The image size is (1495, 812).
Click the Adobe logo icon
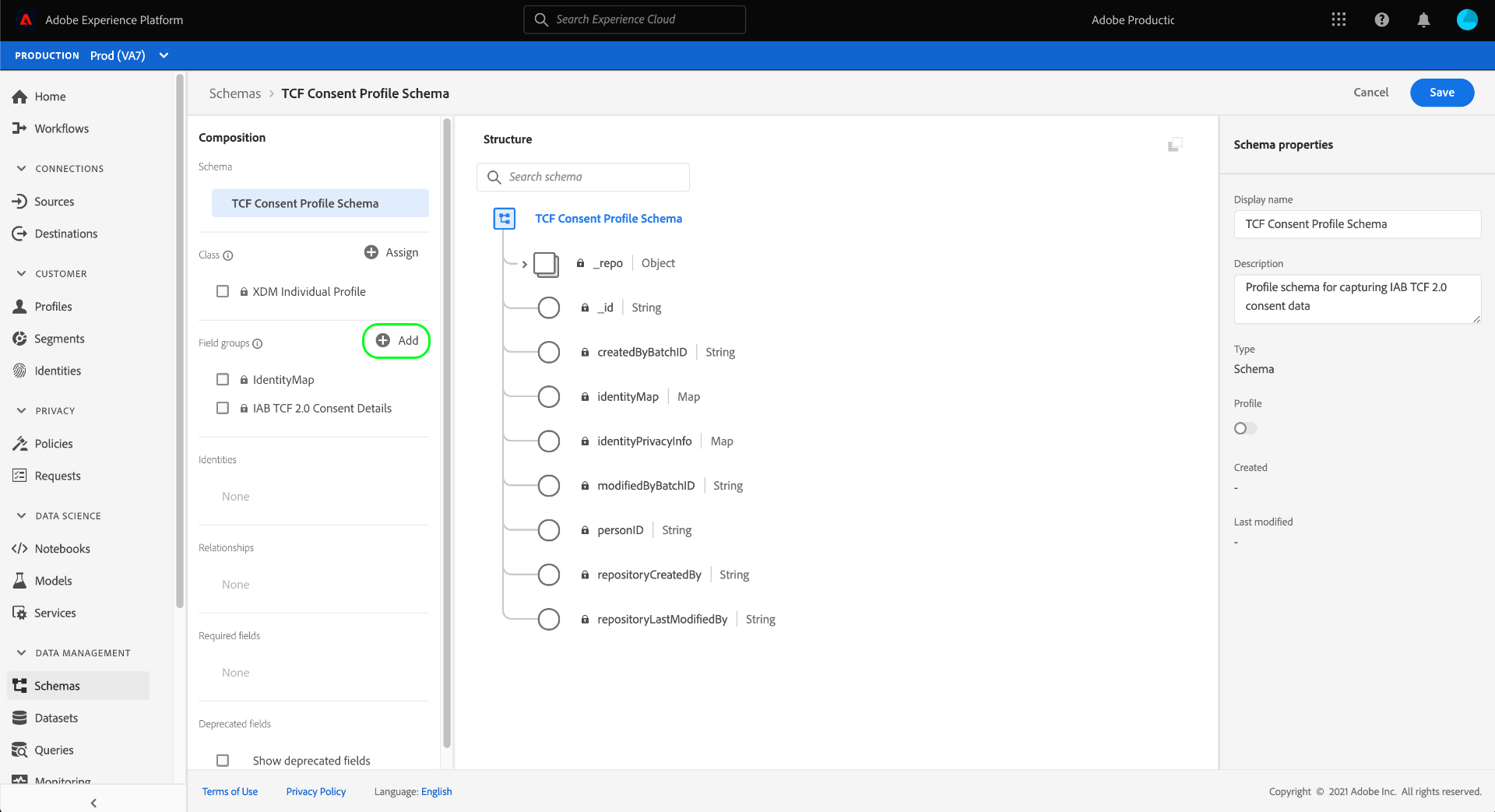pos(26,19)
